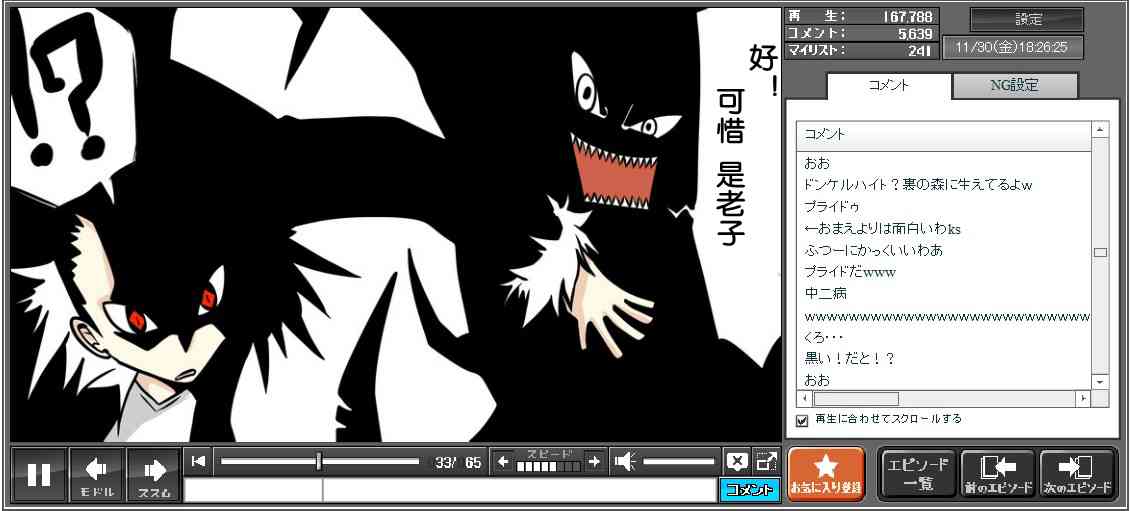
Task: Switch to fullscreen display mode
Action: coord(766,461)
